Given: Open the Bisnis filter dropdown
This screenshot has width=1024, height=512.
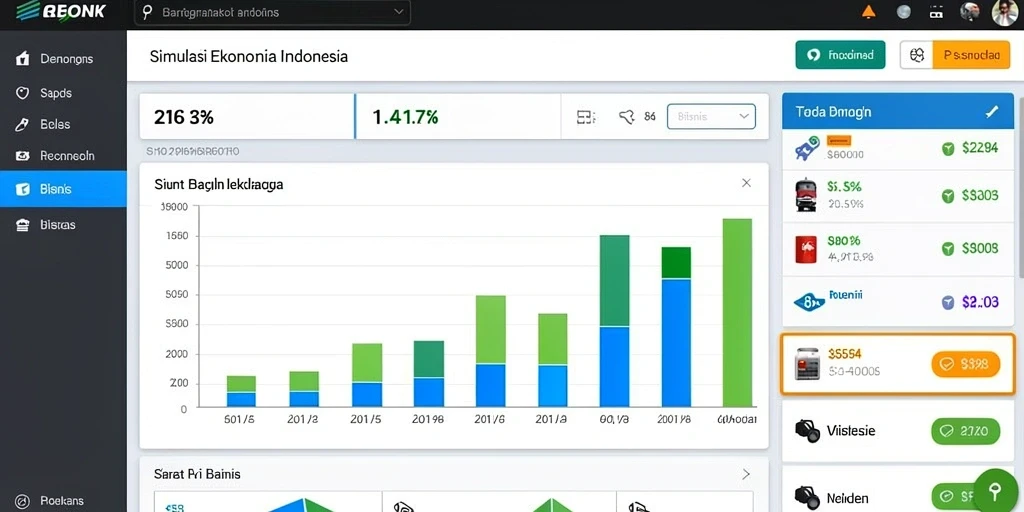Looking at the screenshot, I should click(x=711, y=117).
